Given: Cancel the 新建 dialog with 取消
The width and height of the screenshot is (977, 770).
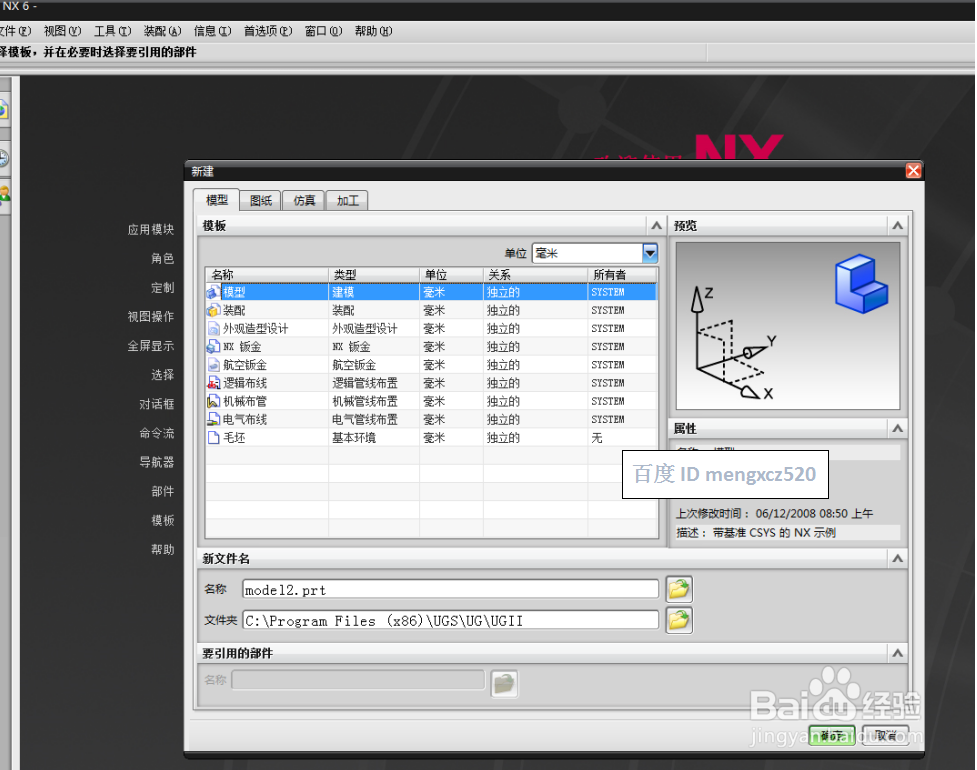Looking at the screenshot, I should 885,736.
